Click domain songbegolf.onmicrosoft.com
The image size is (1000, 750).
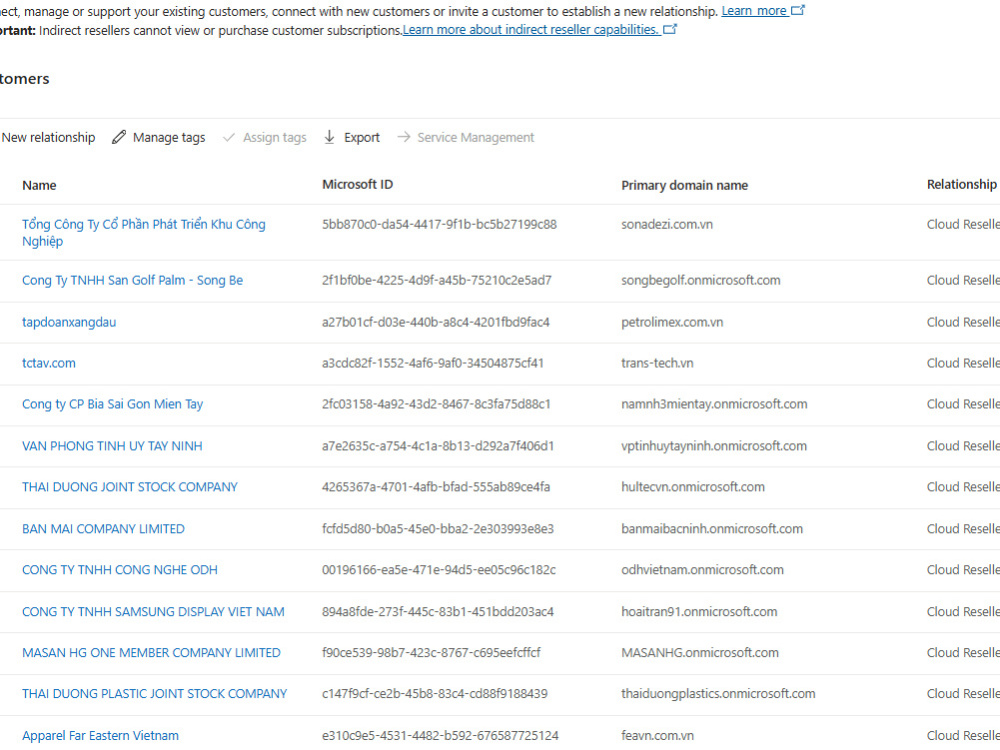[701, 280]
